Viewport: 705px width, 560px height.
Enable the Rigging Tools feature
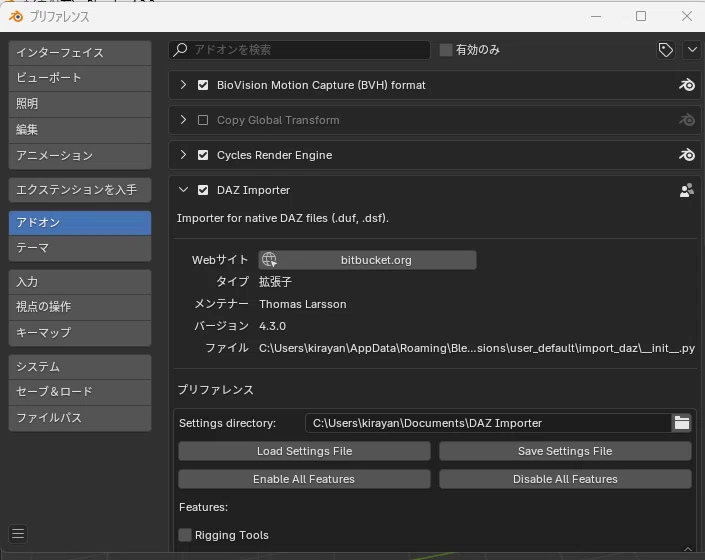[185, 535]
